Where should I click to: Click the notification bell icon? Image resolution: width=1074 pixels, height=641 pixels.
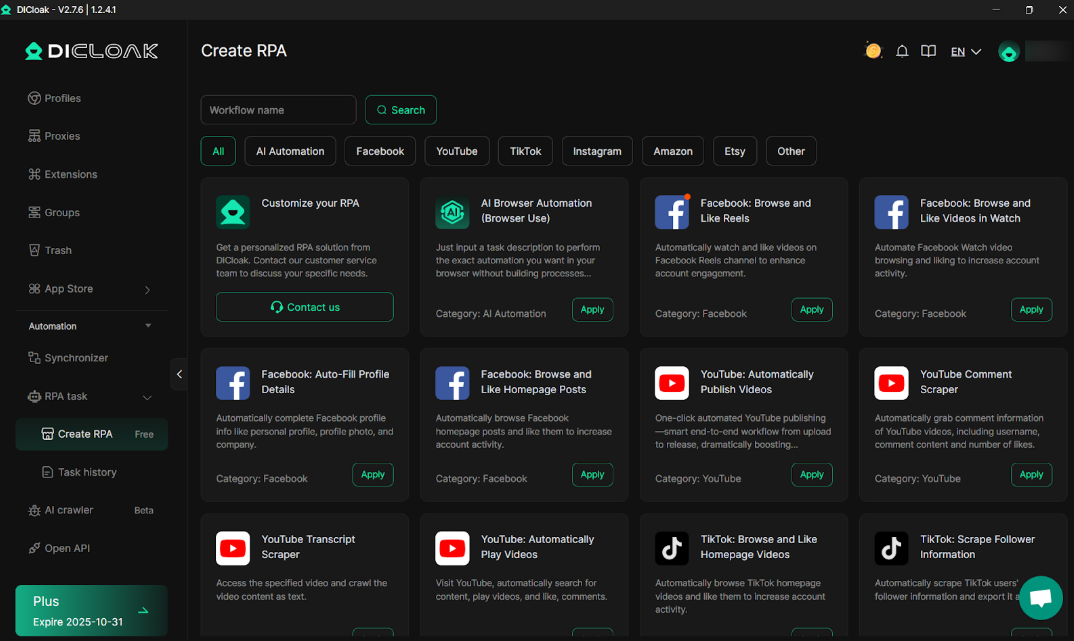902,52
